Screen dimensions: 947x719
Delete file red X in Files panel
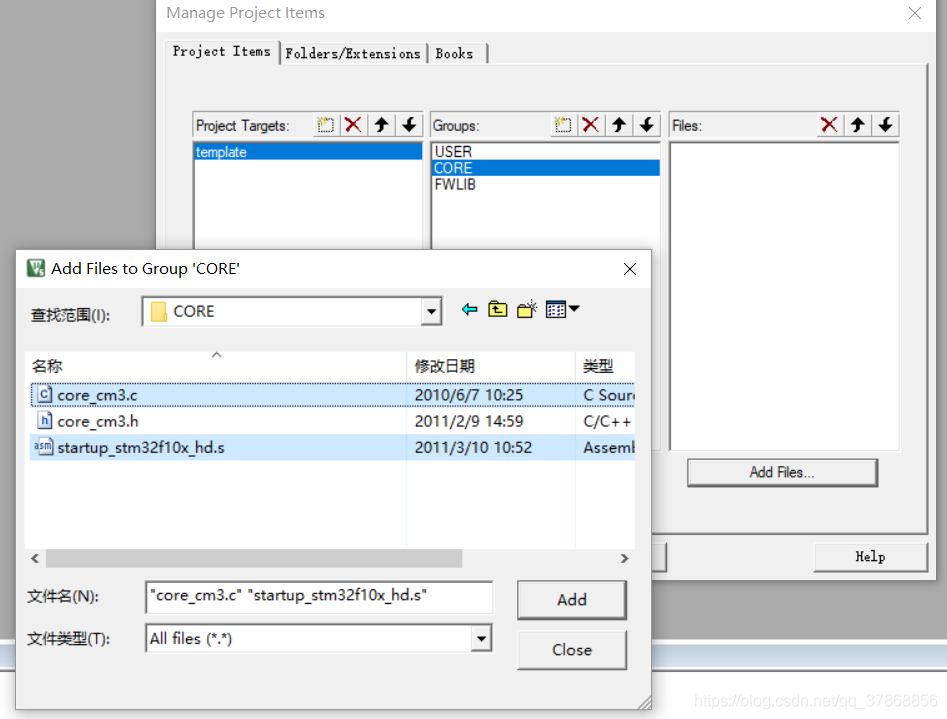pyautogui.click(x=829, y=125)
